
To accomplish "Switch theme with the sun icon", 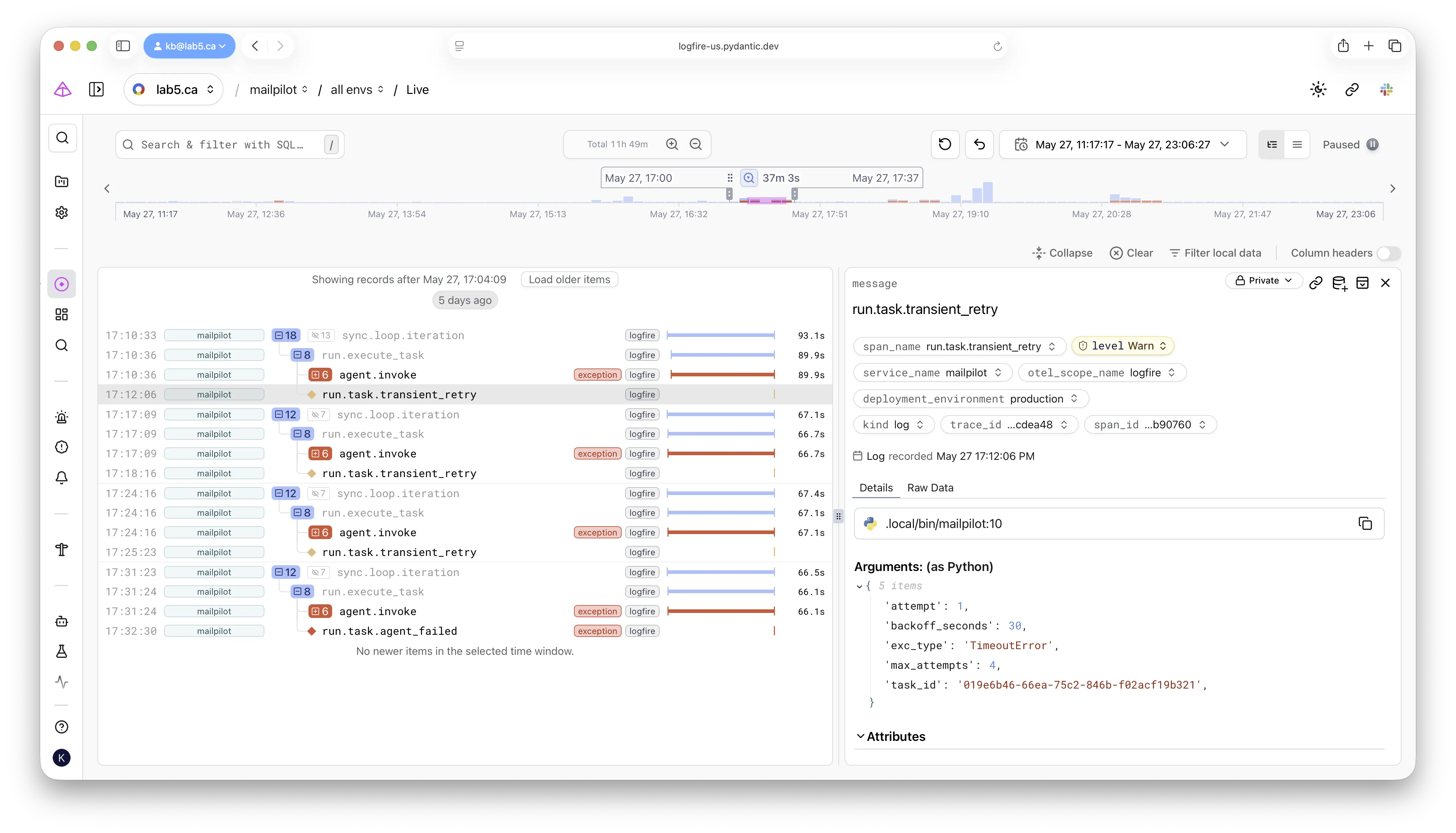I will tap(1318, 89).
